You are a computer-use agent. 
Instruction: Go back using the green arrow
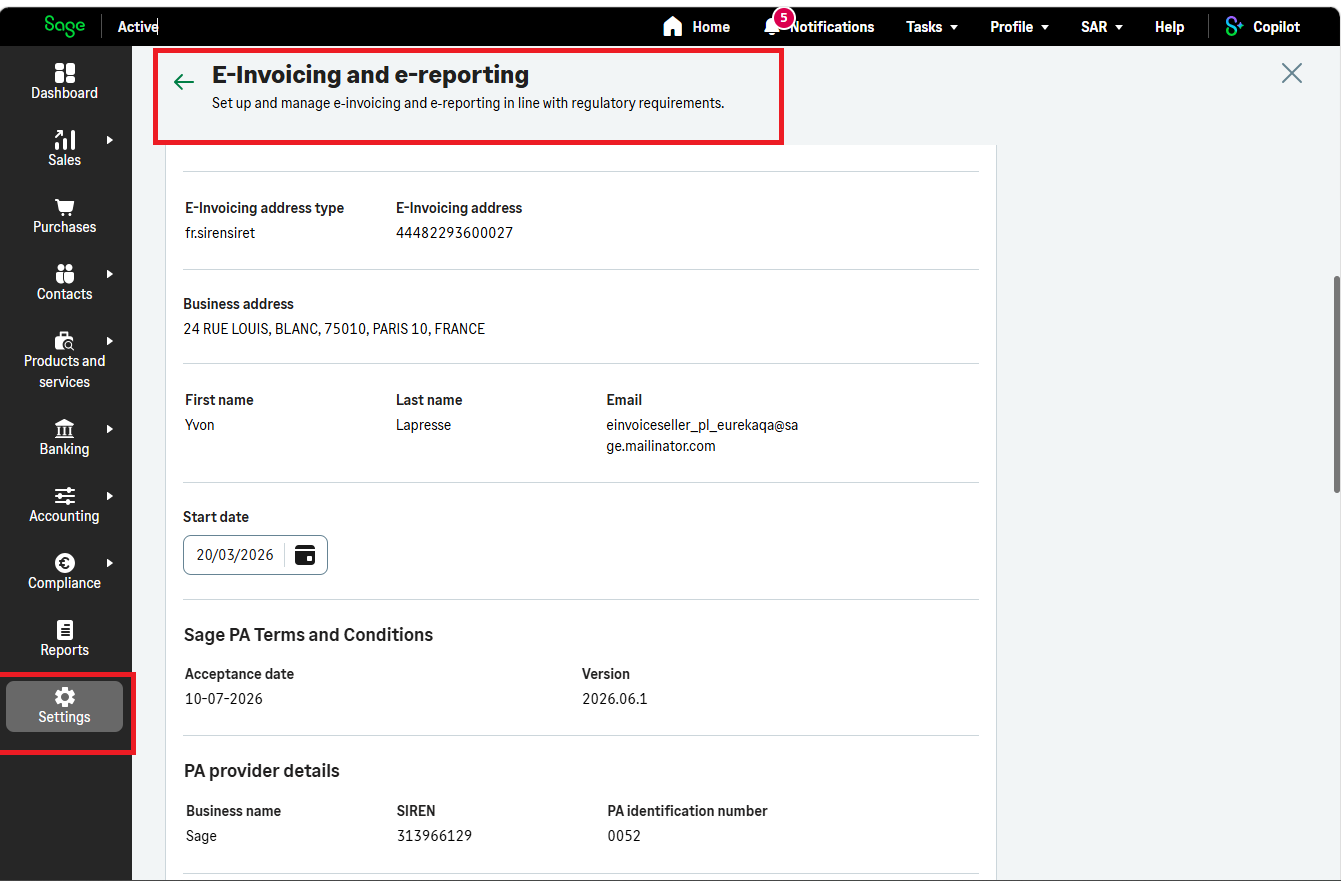(x=184, y=82)
